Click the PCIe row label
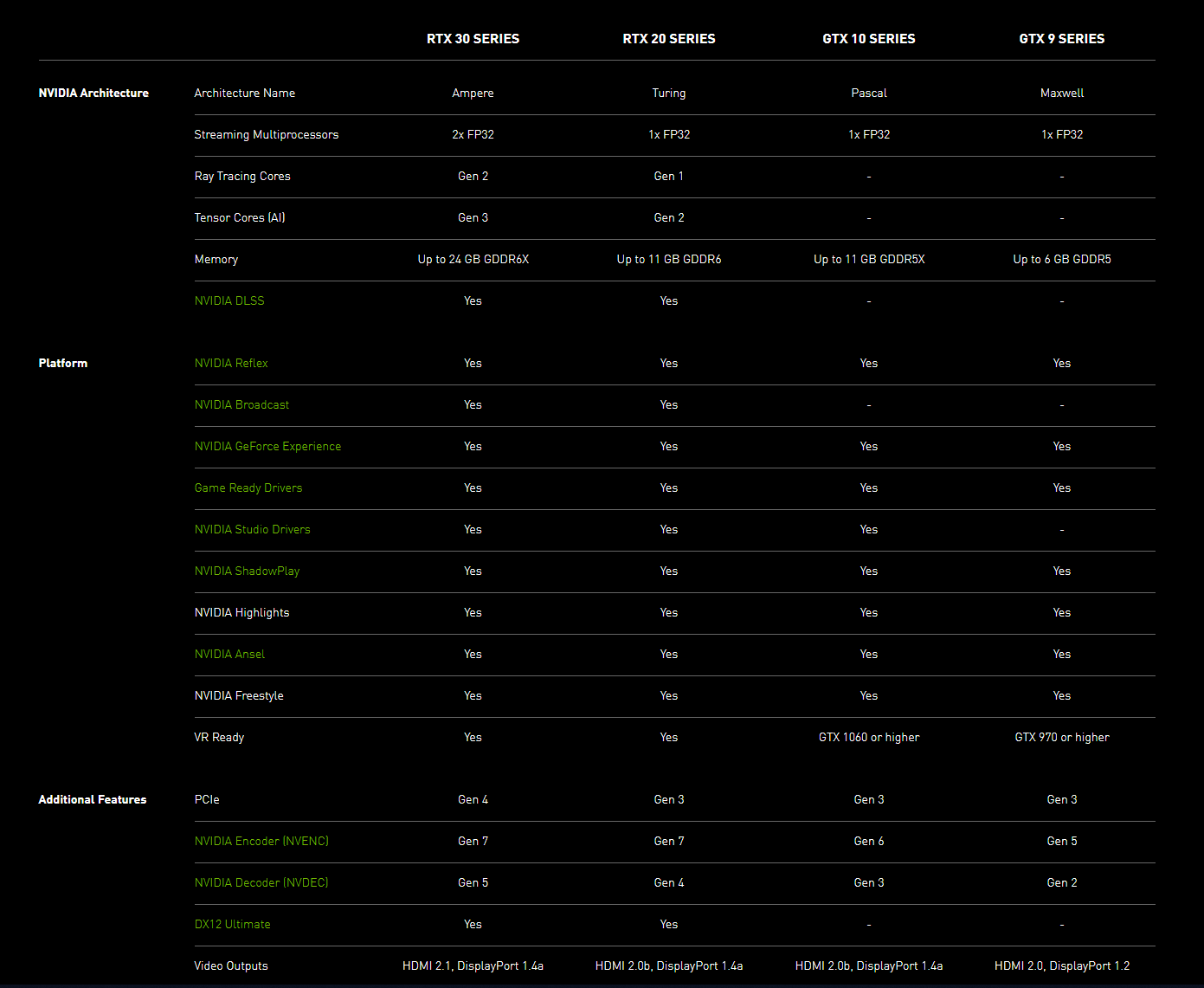 click(x=207, y=799)
